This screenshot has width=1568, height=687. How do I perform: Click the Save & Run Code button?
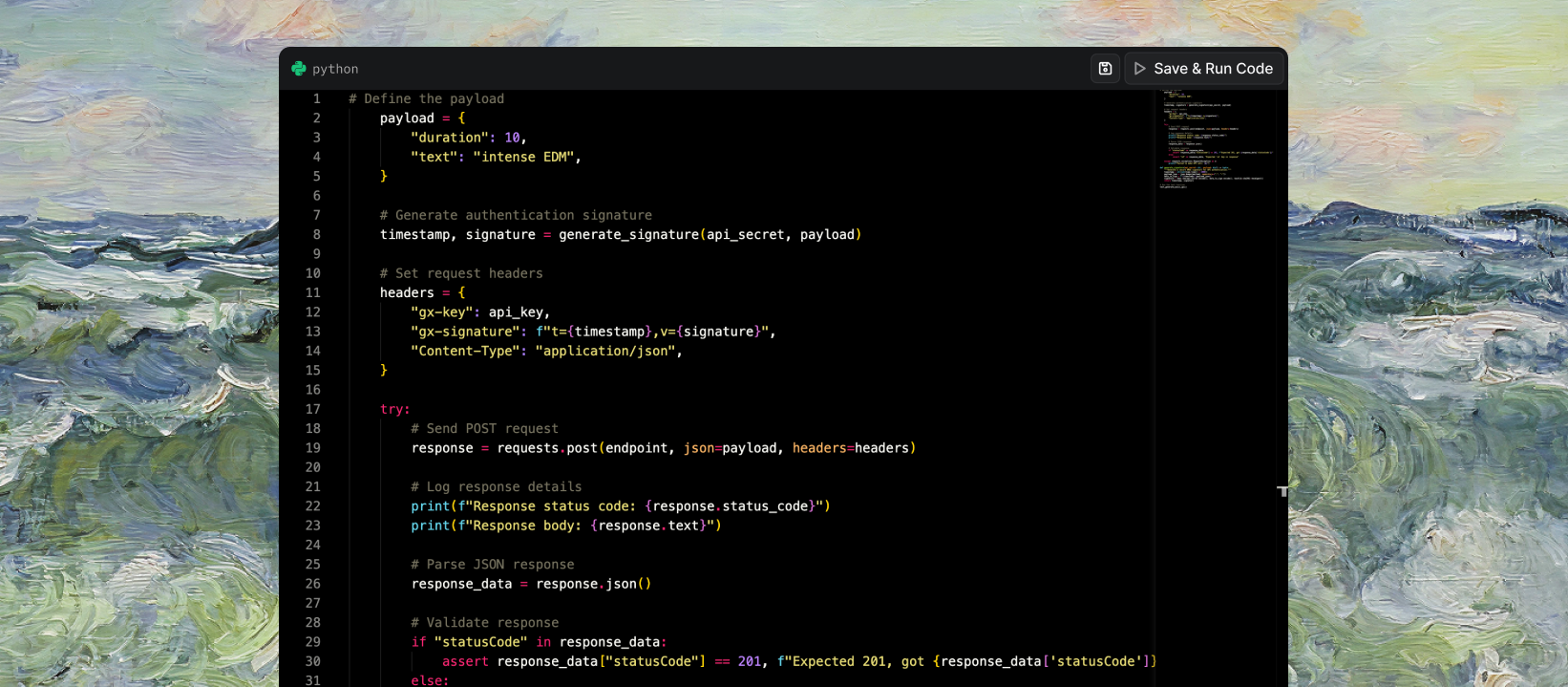pyautogui.click(x=1203, y=69)
